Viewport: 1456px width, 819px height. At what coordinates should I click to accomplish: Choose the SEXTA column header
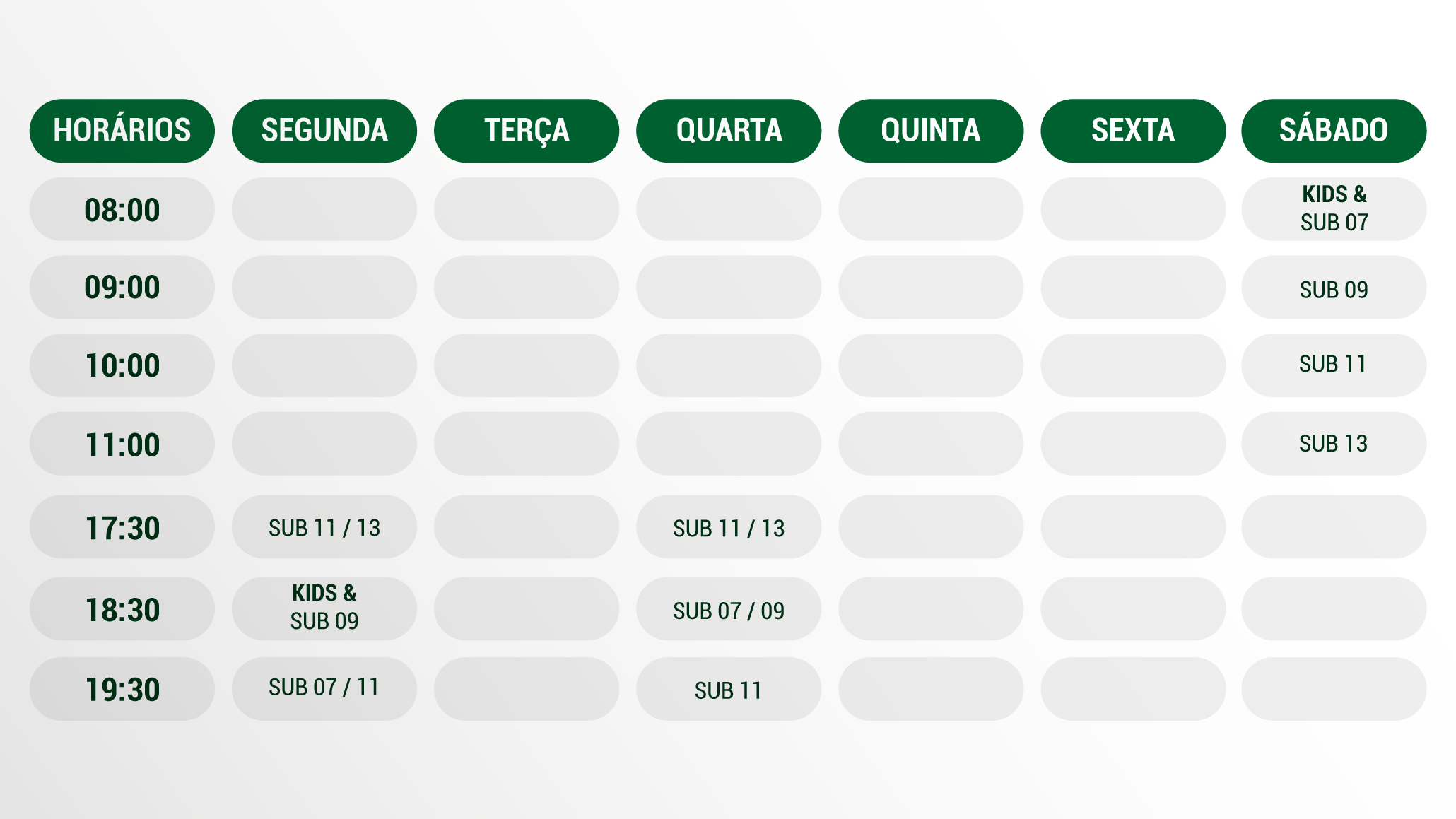tap(1132, 131)
